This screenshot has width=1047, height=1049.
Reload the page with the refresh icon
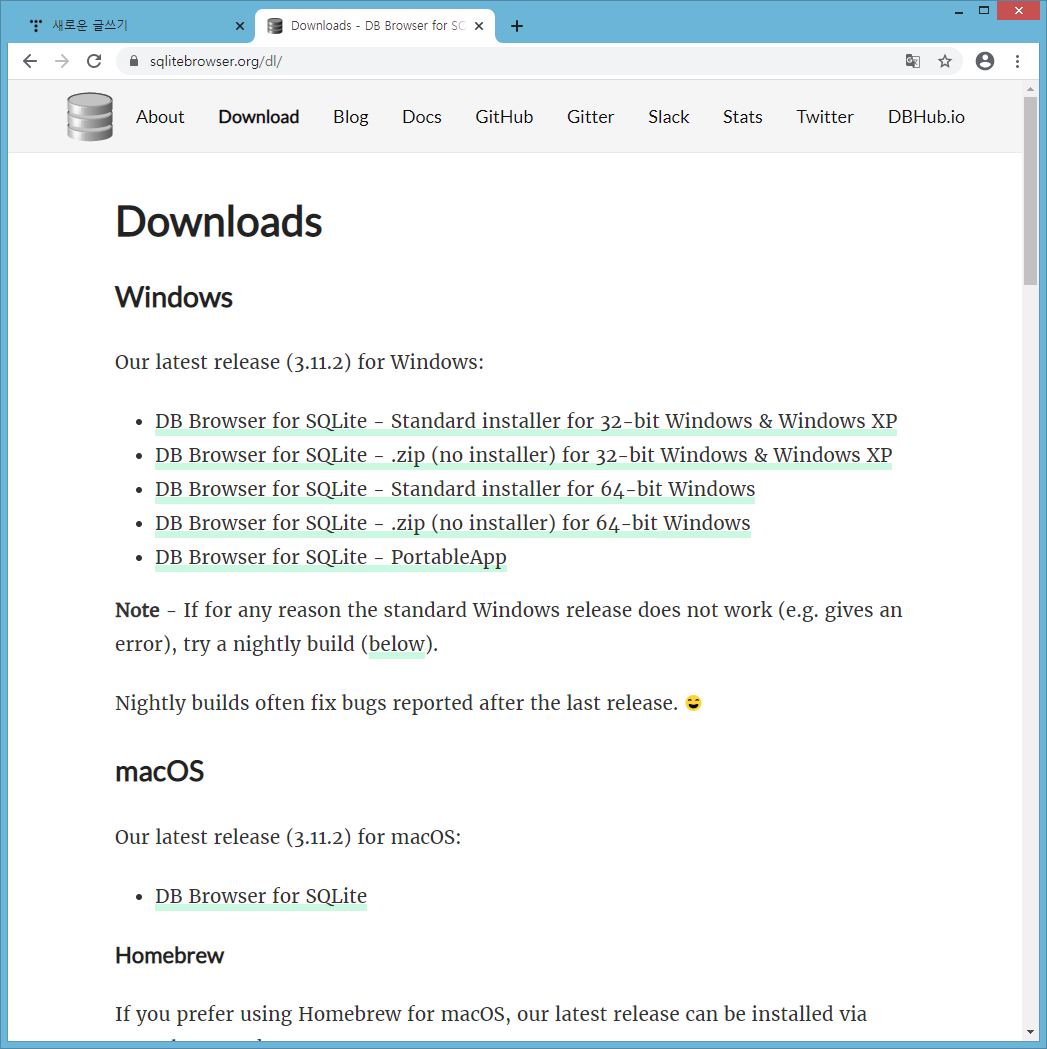click(x=94, y=62)
